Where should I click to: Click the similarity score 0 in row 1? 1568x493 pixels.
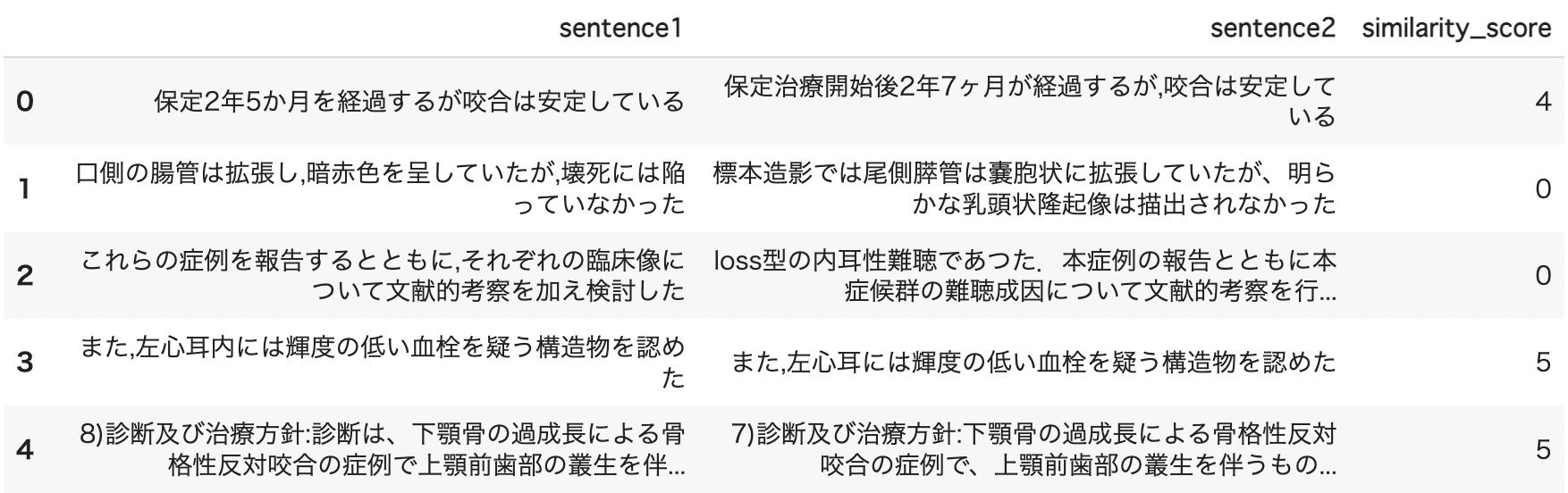pyautogui.click(x=1542, y=188)
